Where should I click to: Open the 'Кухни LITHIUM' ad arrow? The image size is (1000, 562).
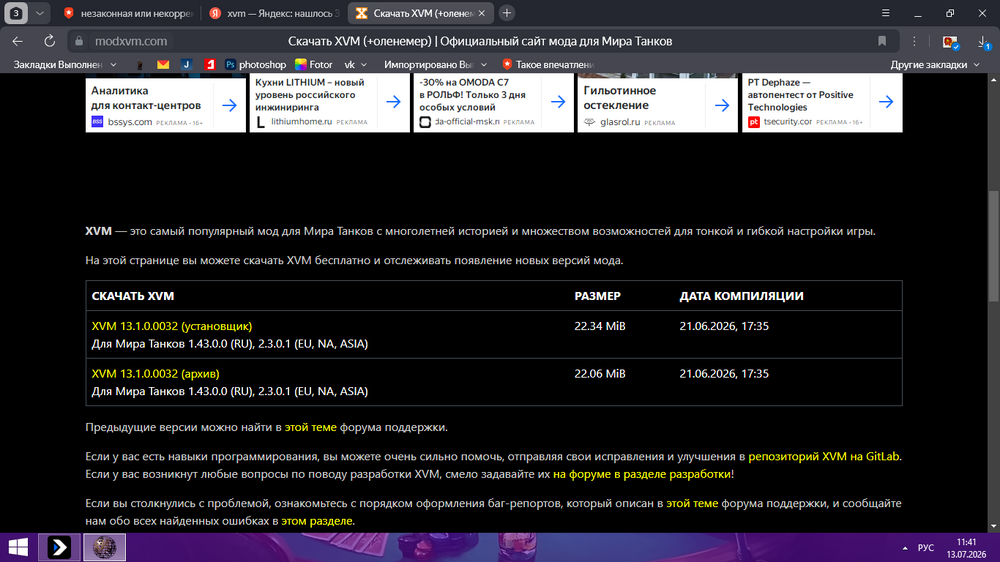[x=393, y=102]
